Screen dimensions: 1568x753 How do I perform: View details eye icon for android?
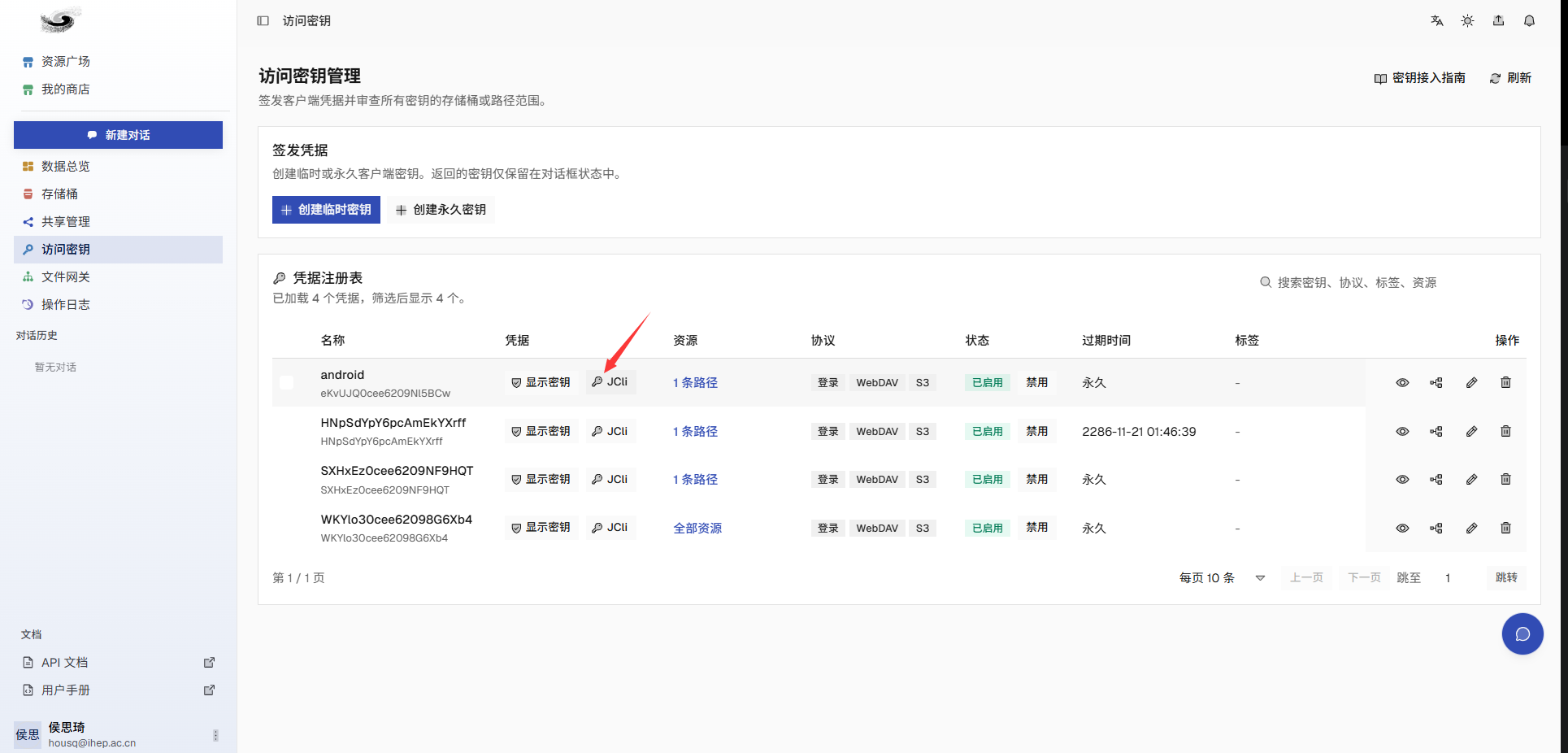1402,383
